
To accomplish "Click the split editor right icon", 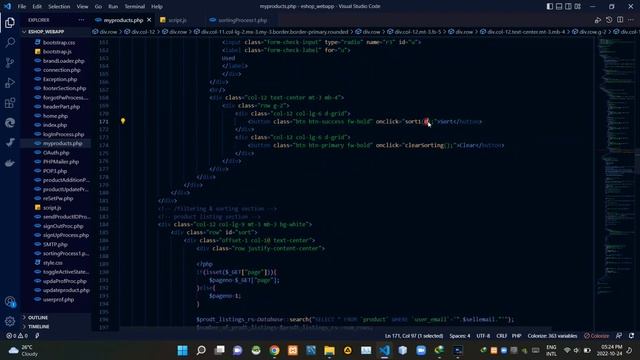I will (620, 20).
